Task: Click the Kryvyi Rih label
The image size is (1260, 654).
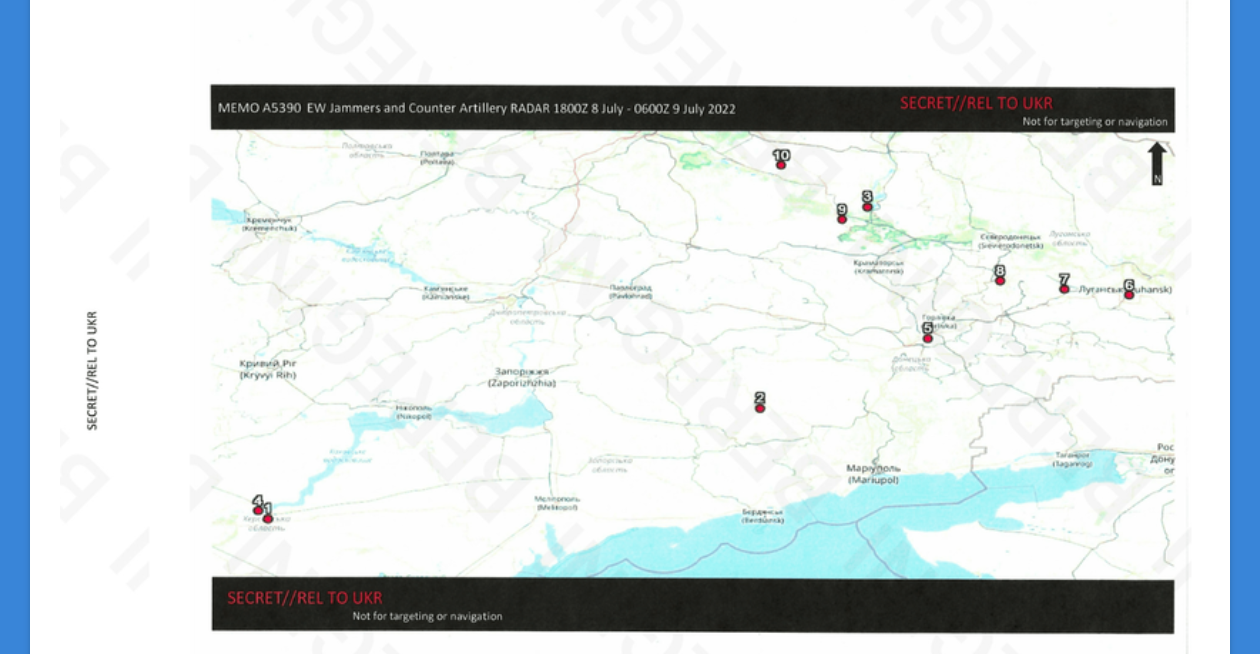Action: (x=268, y=369)
